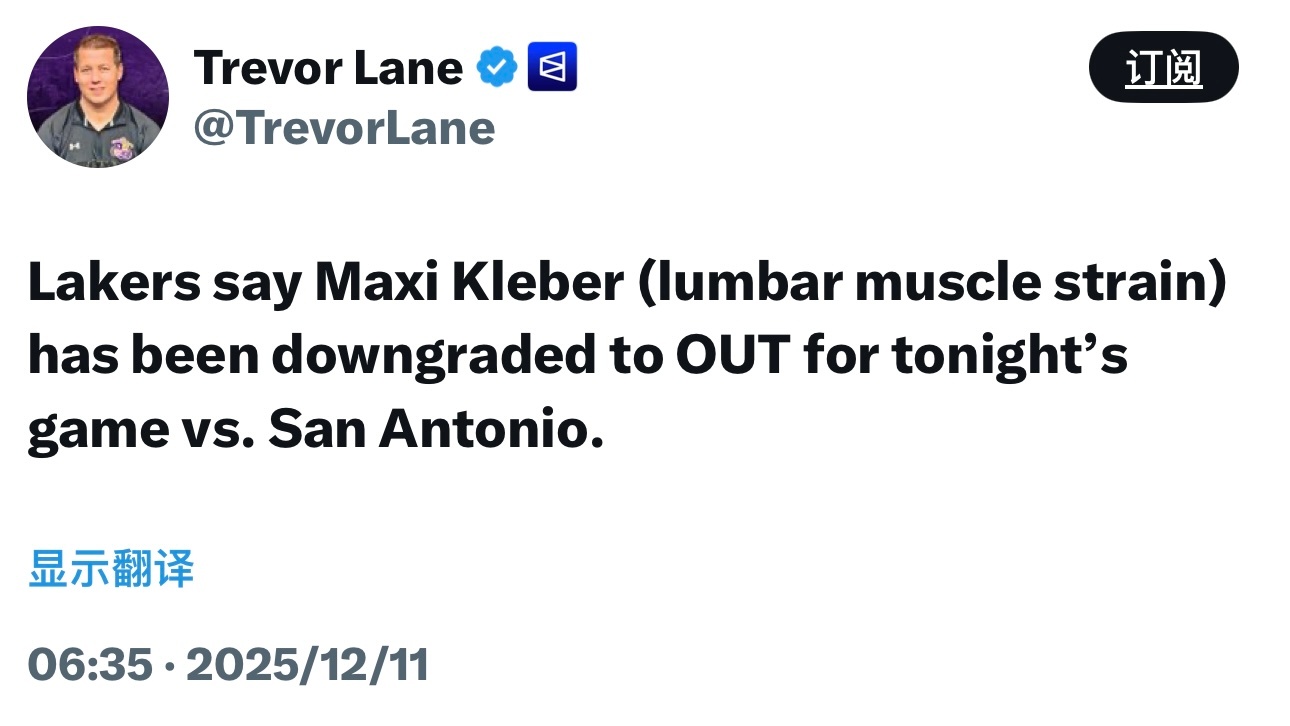Screen dimensions: 1290x726
Task: Click the word "tonight's" in the tweet
Action: [x=1010, y=358]
